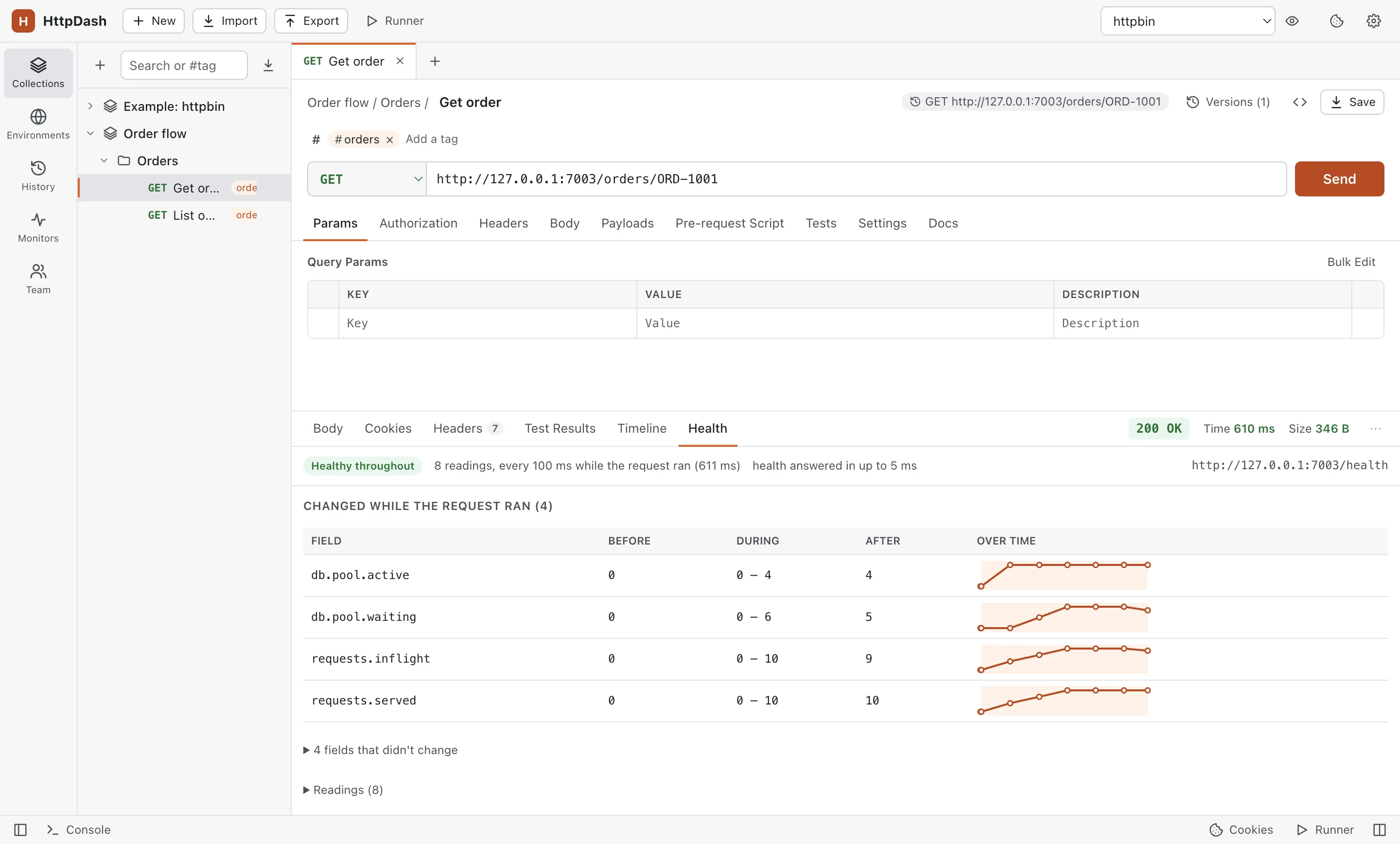The height and width of the screenshot is (844, 1400).
Task: Click the import icon beside the search box
Action: point(268,65)
